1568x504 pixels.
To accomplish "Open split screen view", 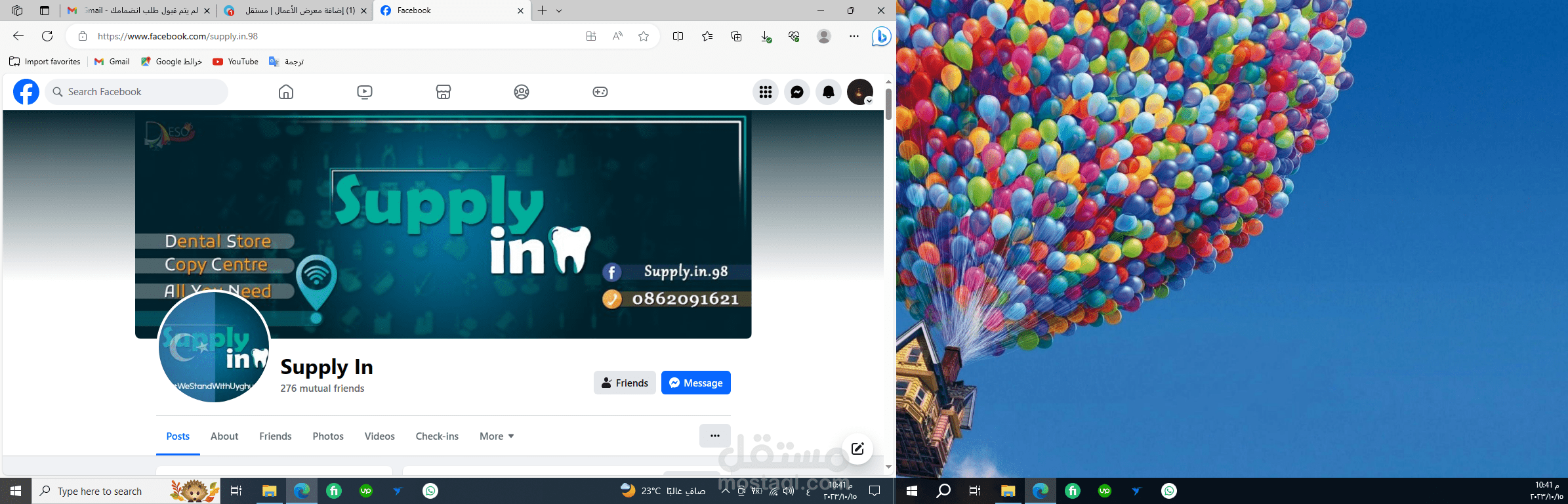I will coord(678,36).
